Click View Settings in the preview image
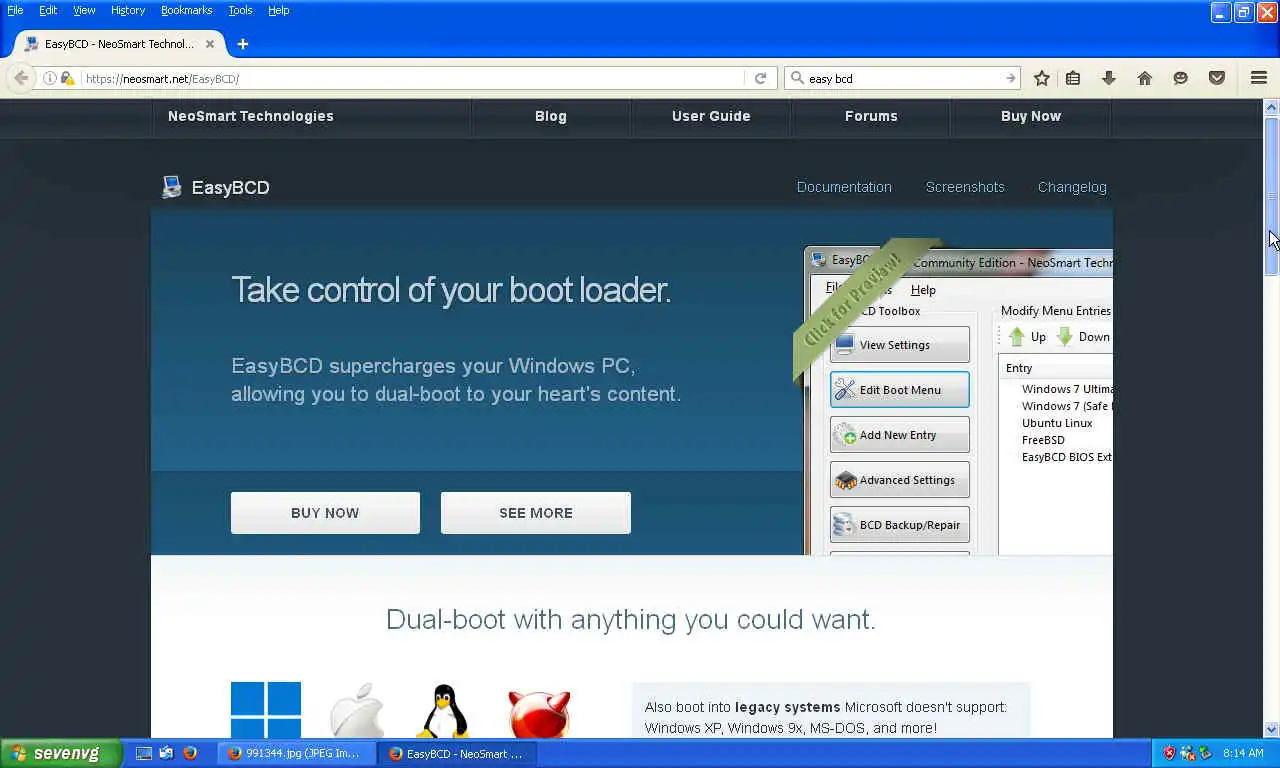The image size is (1280, 768). point(900,345)
